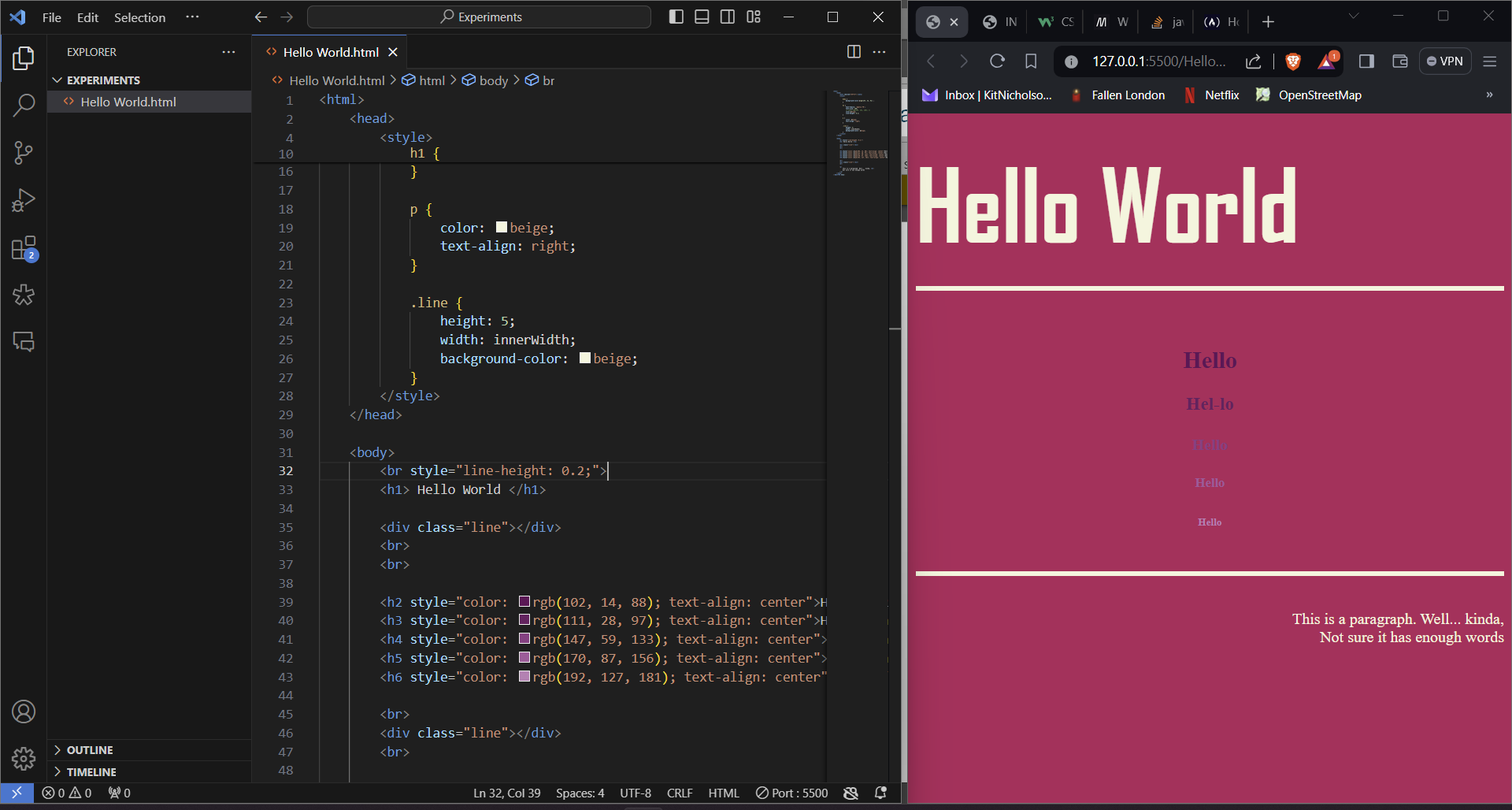Open the tab search dropdown in Brave

[1354, 16]
